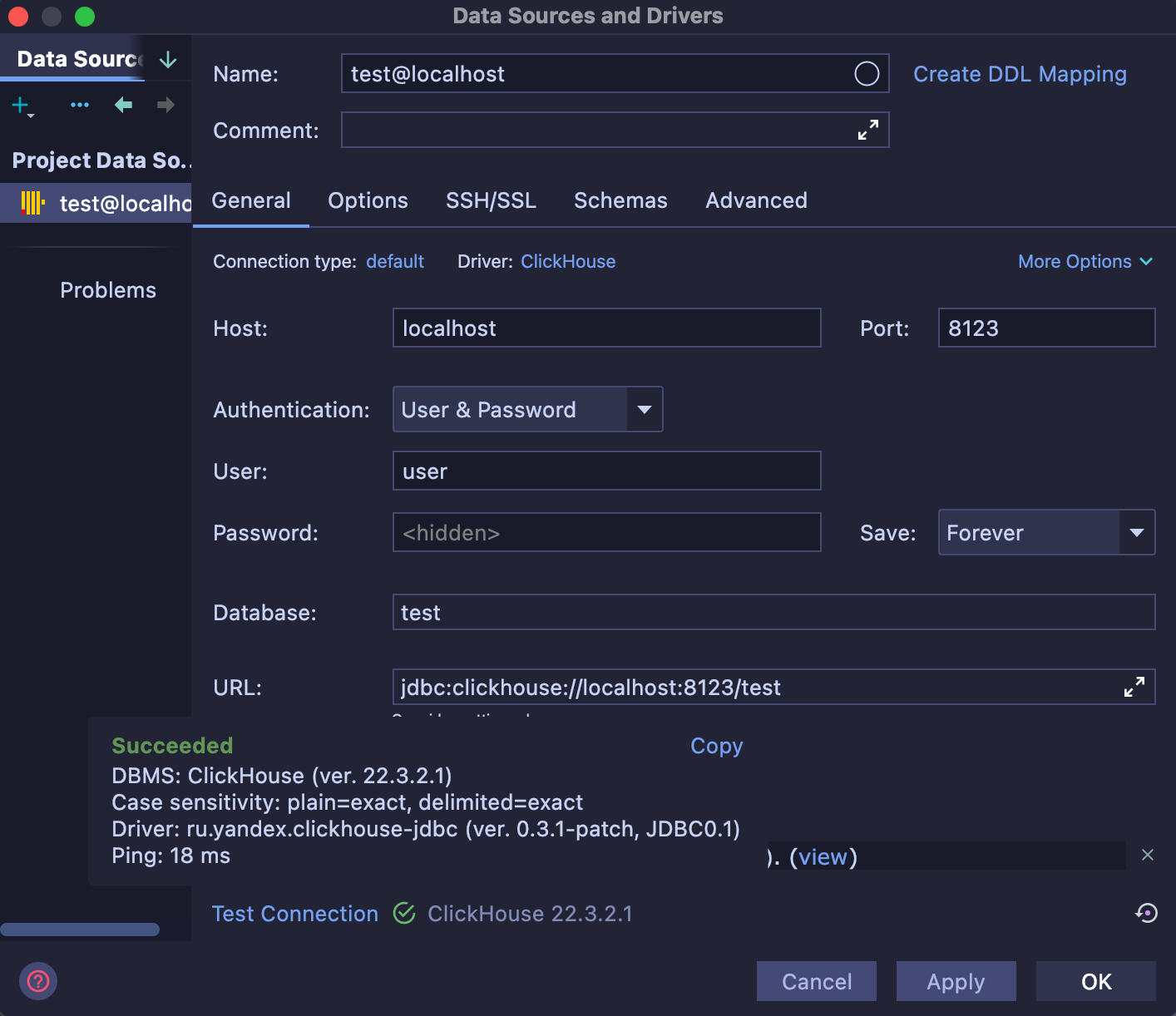Expand the Comment field editor

(x=868, y=130)
